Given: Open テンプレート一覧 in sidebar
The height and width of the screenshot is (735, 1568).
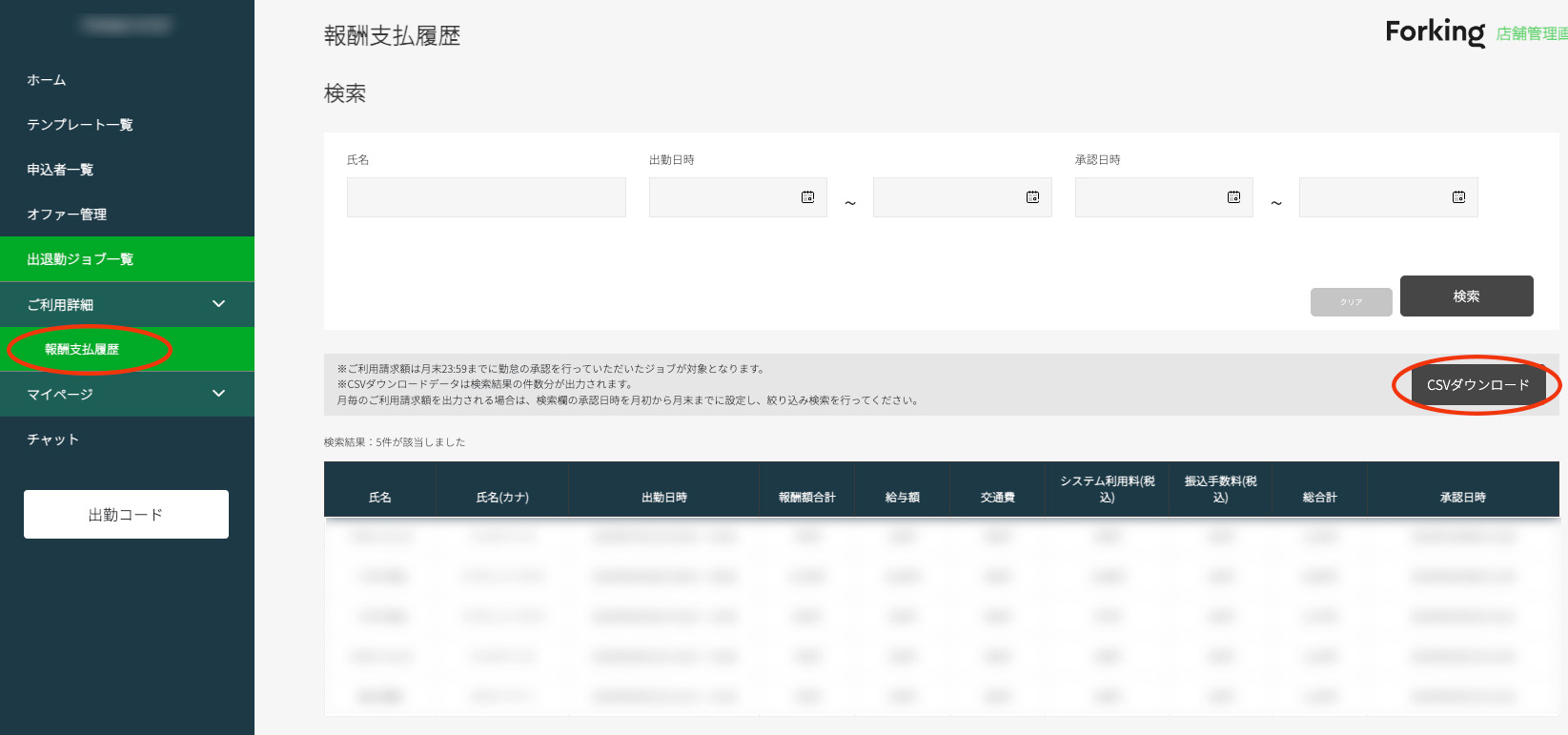Looking at the screenshot, I should pos(127,125).
